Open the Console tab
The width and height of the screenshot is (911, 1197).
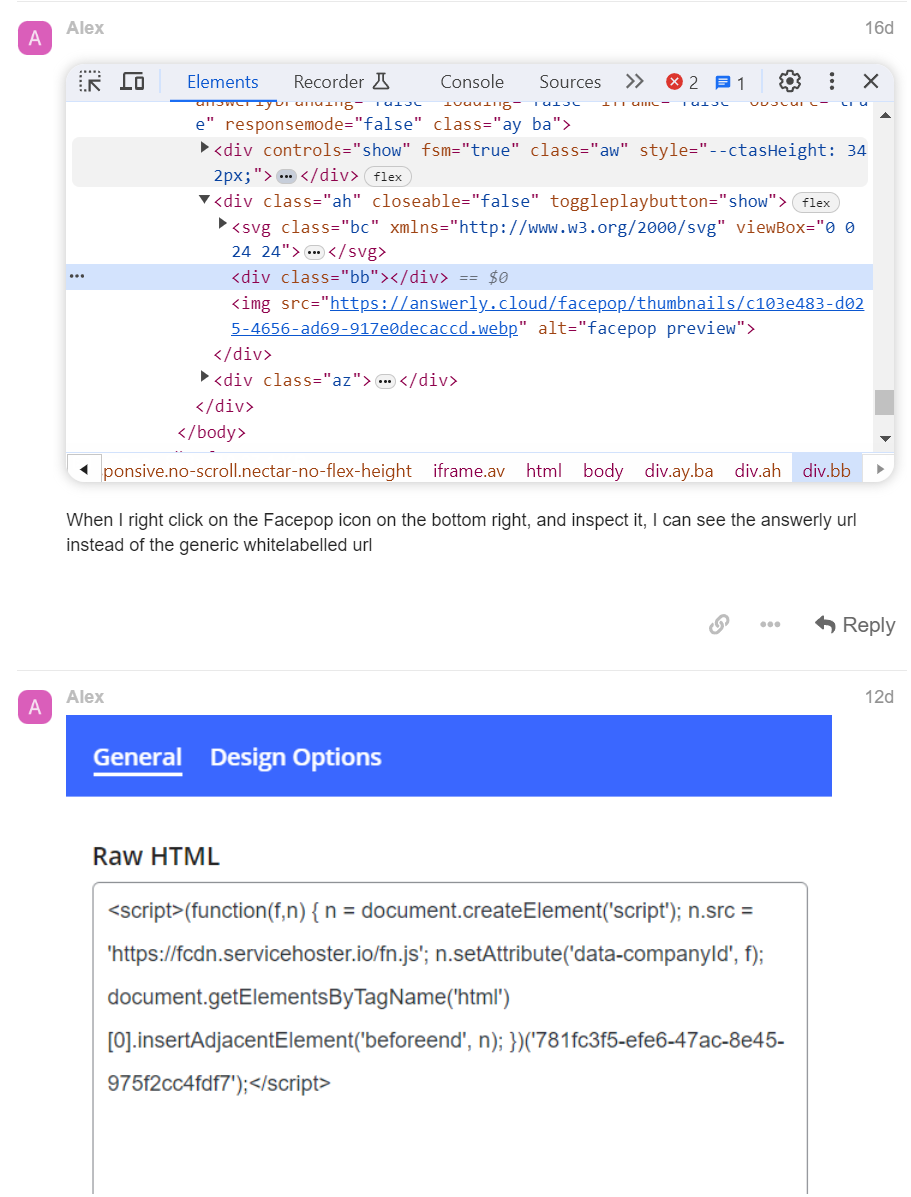[472, 82]
